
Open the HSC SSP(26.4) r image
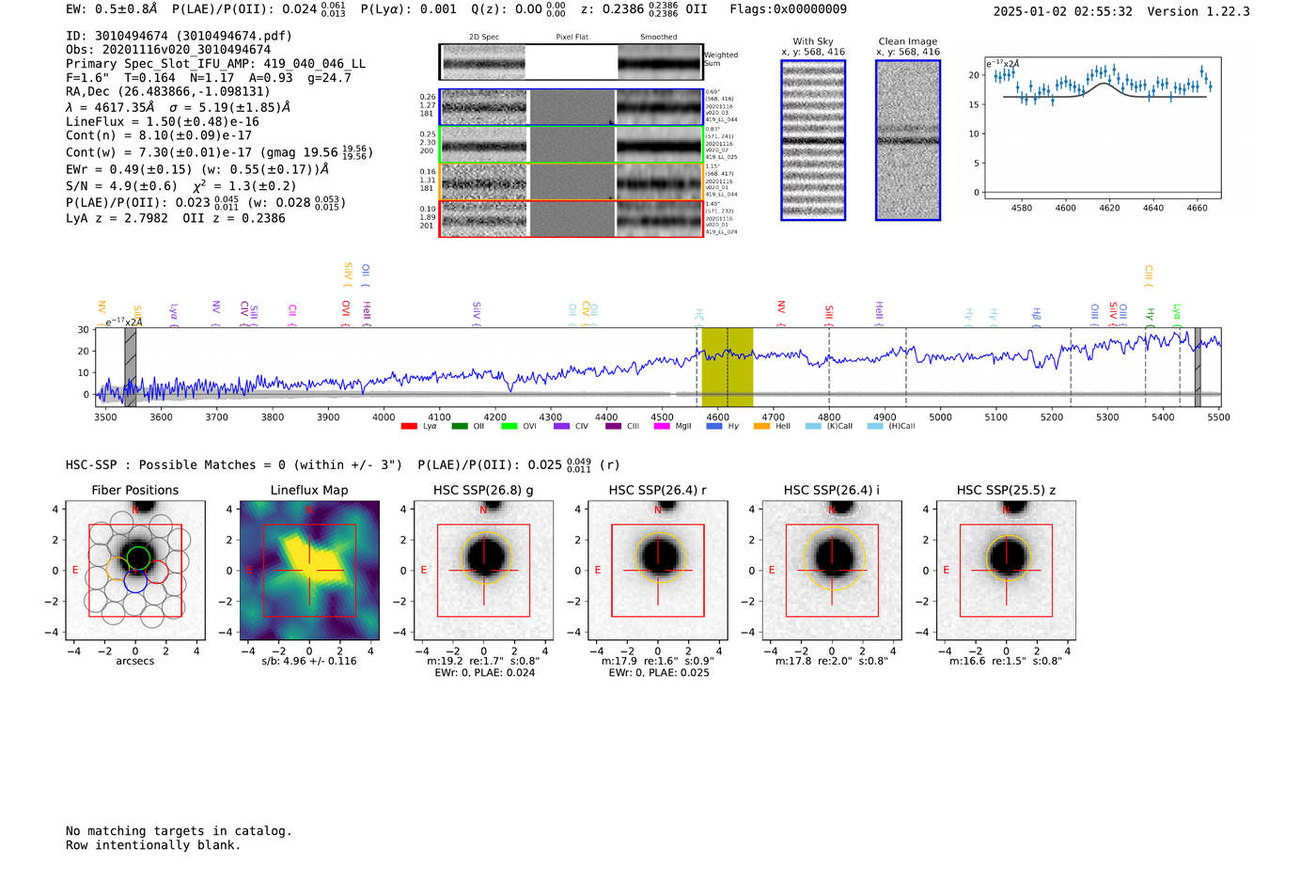658,571
